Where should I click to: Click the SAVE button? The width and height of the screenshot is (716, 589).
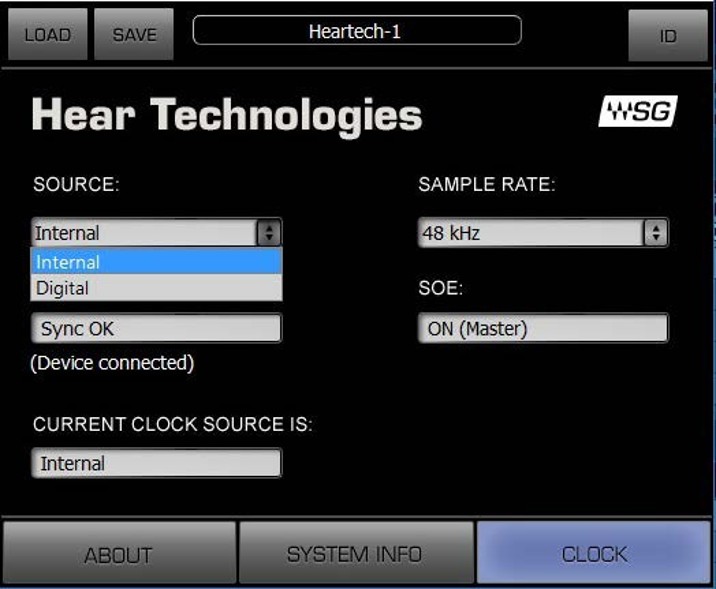134,34
